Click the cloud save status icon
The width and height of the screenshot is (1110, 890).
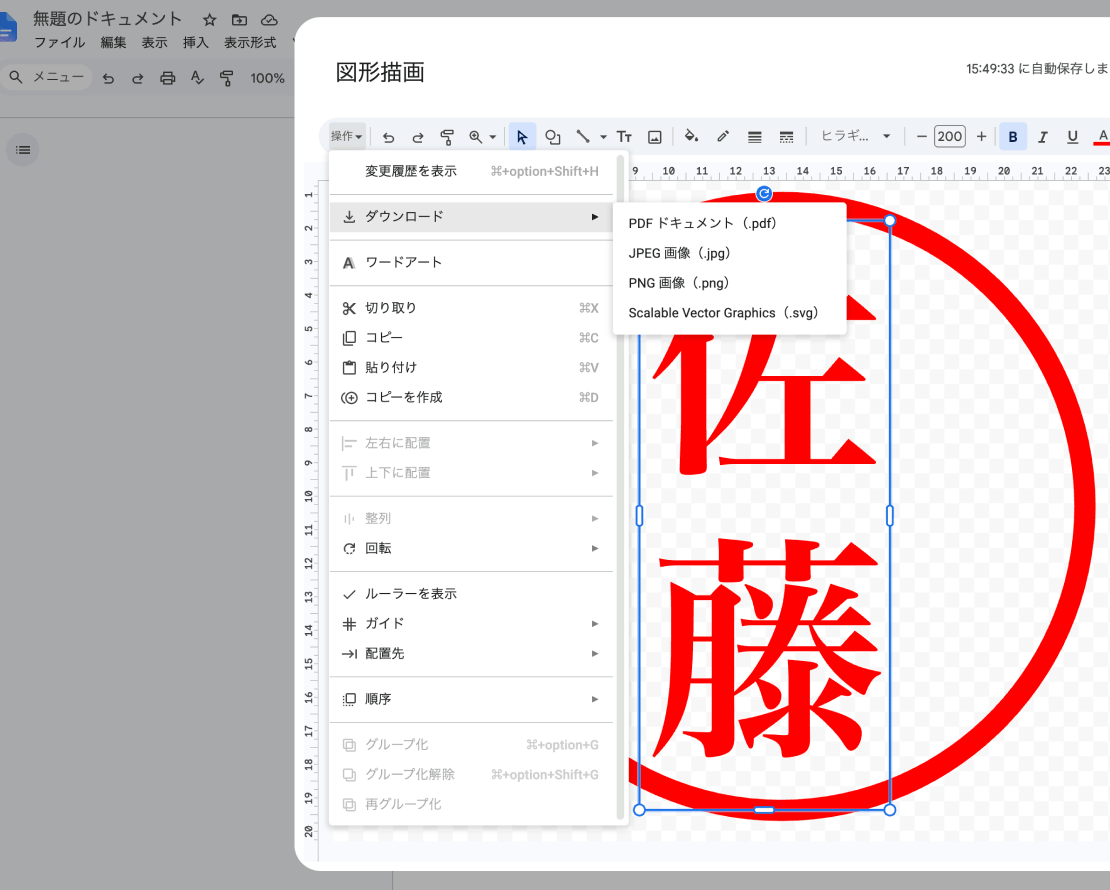pos(269,20)
